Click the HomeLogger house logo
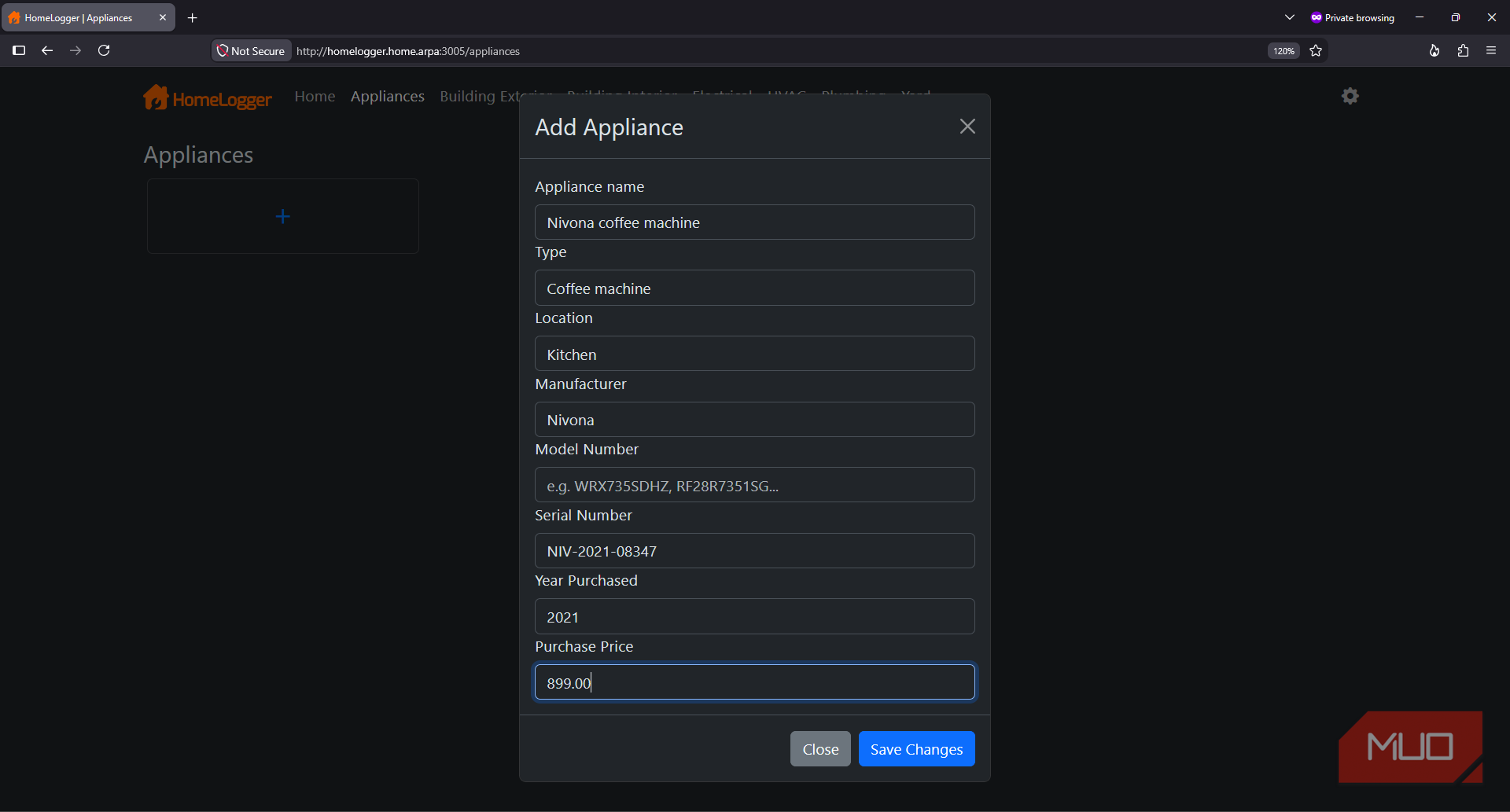Viewport: 1510px width, 812px height. [x=156, y=97]
